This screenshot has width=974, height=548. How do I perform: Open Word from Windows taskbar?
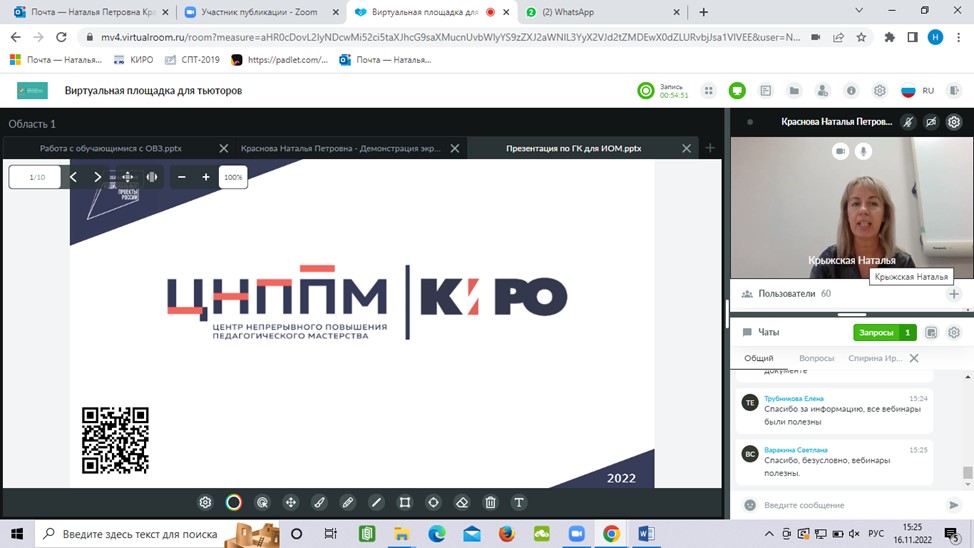click(x=646, y=534)
